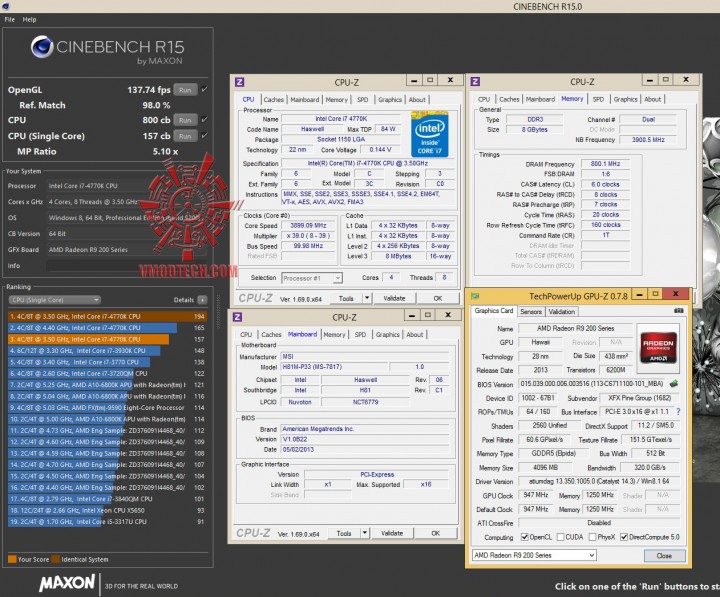Viewport: 720px width, 597px height.
Task: Click the Cinebench app icon in title bar
Action: 6,6
